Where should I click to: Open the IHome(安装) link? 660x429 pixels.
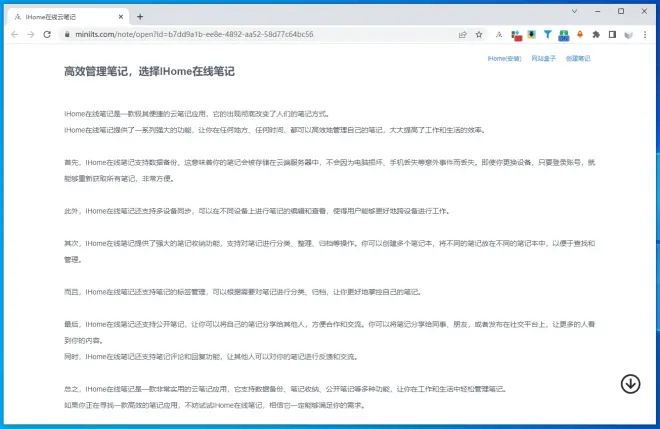[x=504, y=59]
